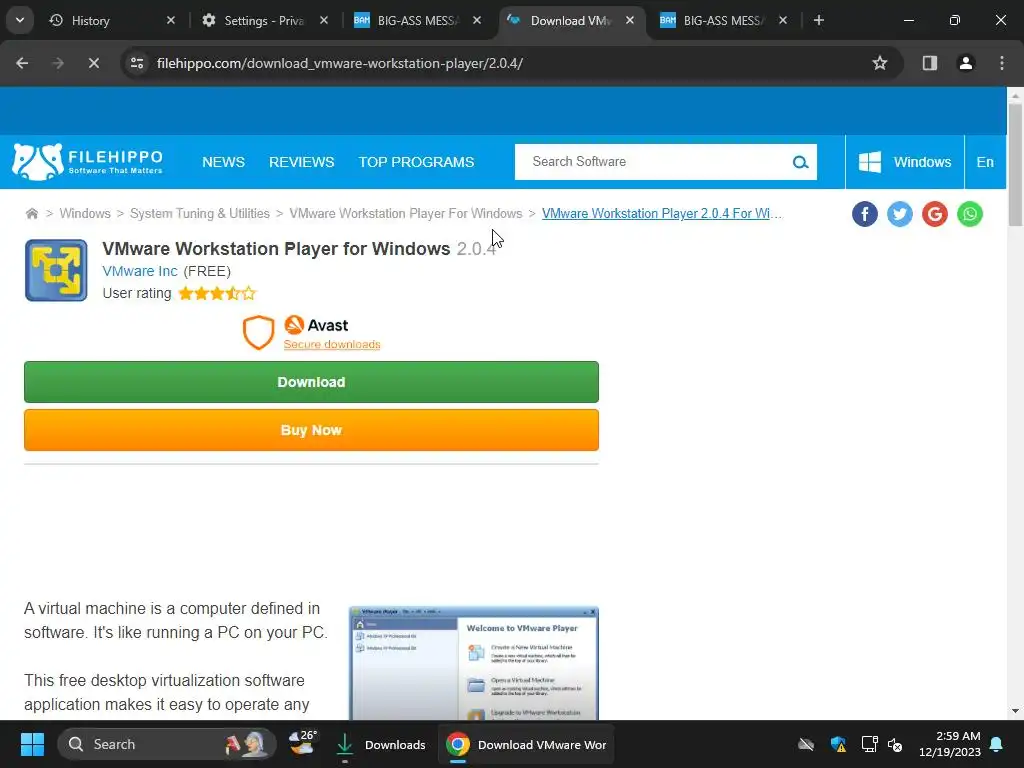Share page on Twitter
1024x768 pixels.
pos(900,214)
